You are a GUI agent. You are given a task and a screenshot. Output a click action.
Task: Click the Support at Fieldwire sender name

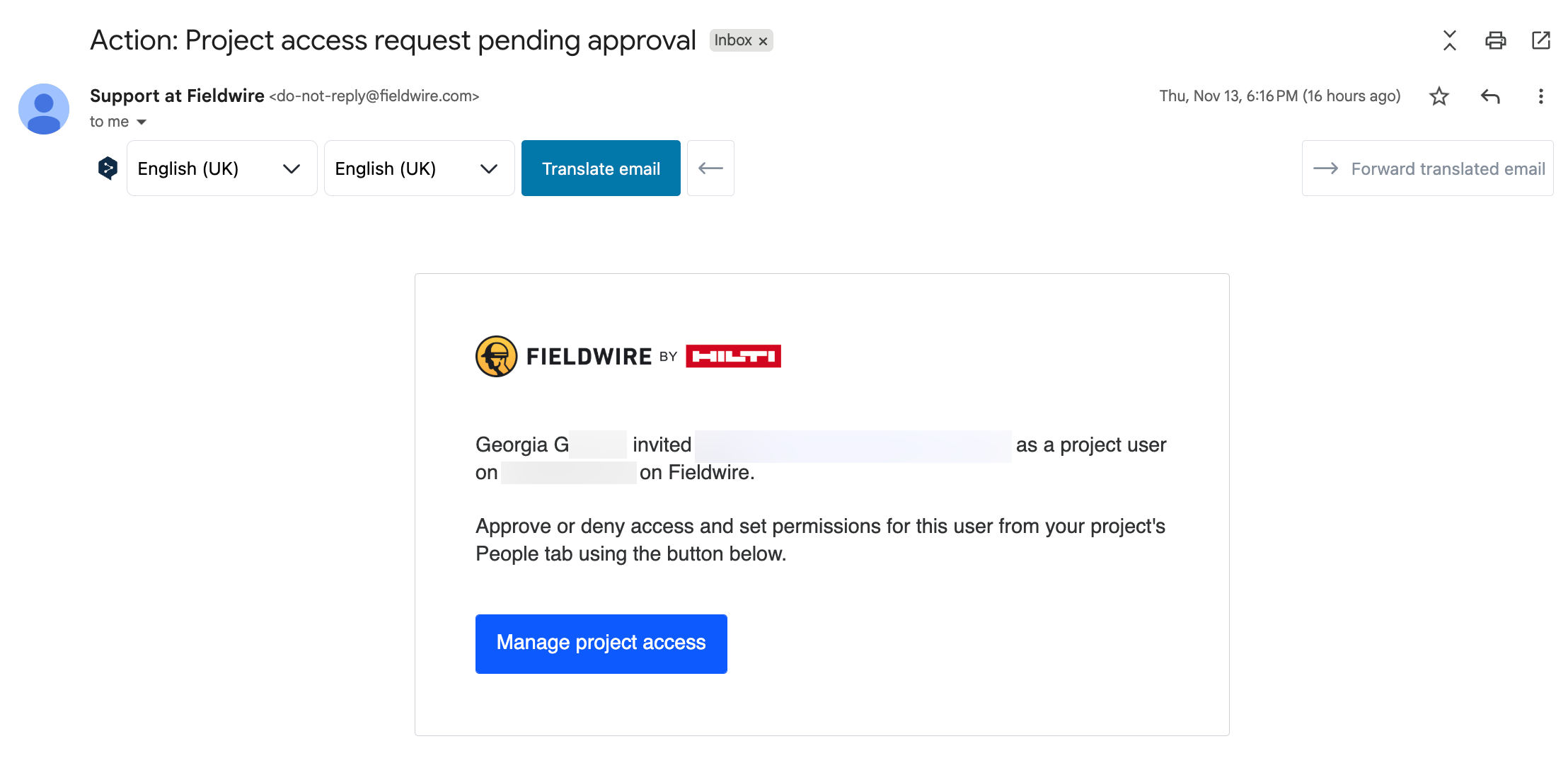[x=177, y=96]
